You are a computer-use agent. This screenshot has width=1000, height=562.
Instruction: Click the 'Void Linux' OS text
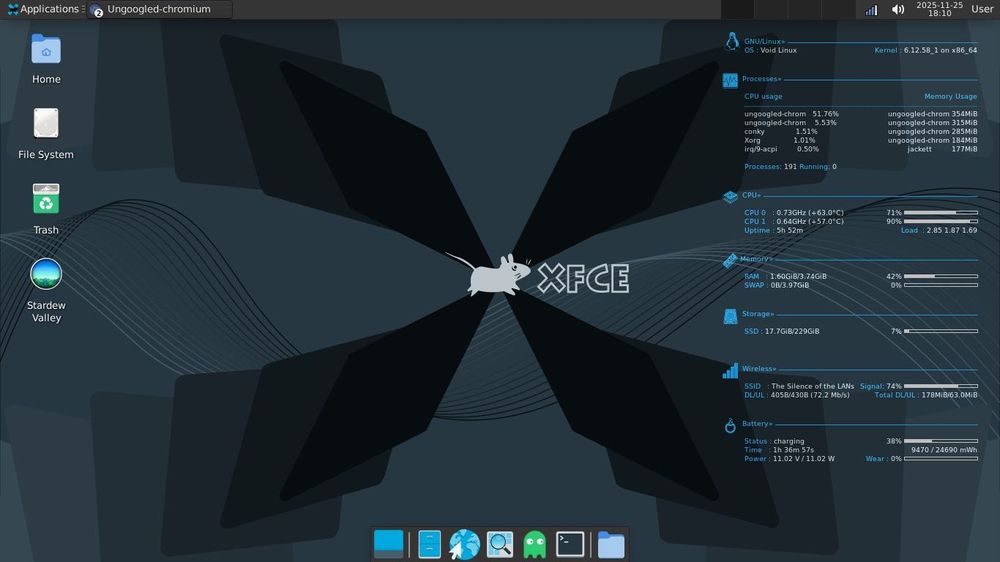pyautogui.click(x=778, y=50)
